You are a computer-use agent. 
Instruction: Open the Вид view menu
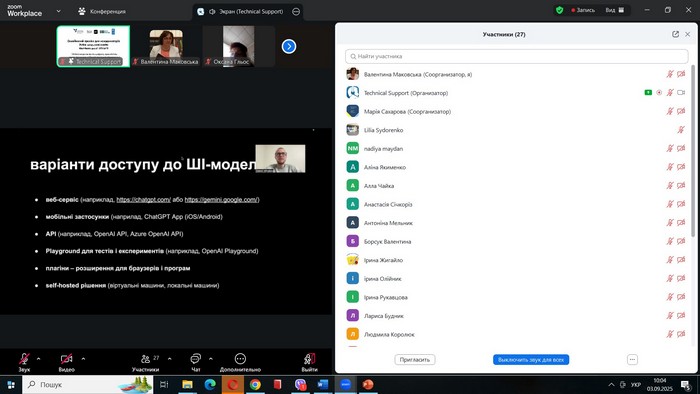coord(615,10)
